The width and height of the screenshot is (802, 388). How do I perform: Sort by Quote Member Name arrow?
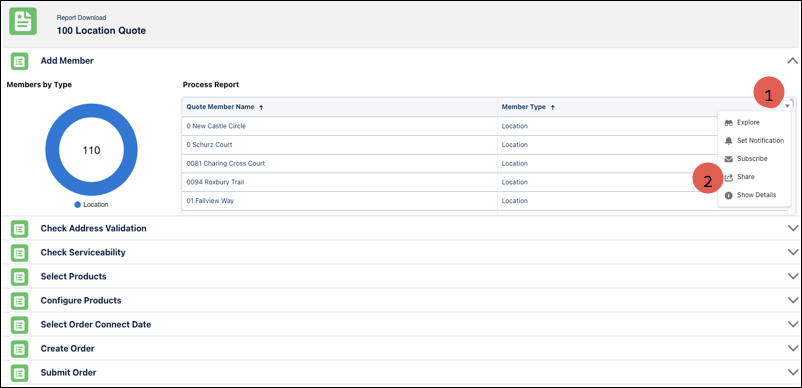point(261,107)
